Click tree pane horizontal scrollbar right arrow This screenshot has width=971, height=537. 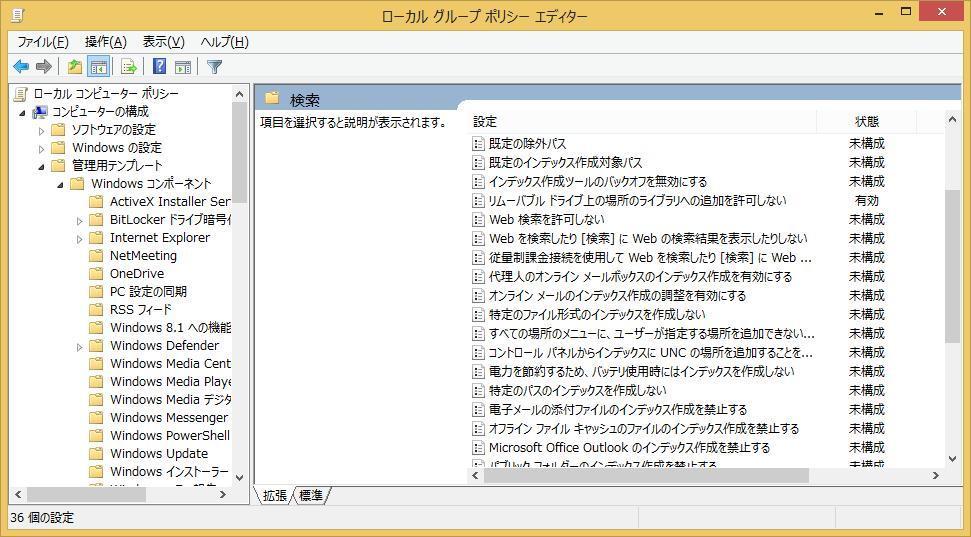pos(223,494)
